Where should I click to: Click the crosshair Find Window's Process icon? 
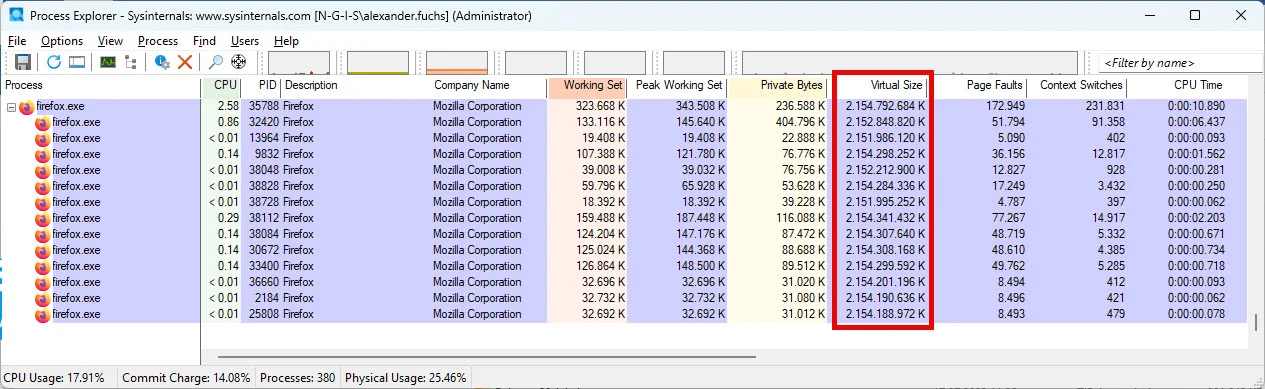pyautogui.click(x=238, y=62)
